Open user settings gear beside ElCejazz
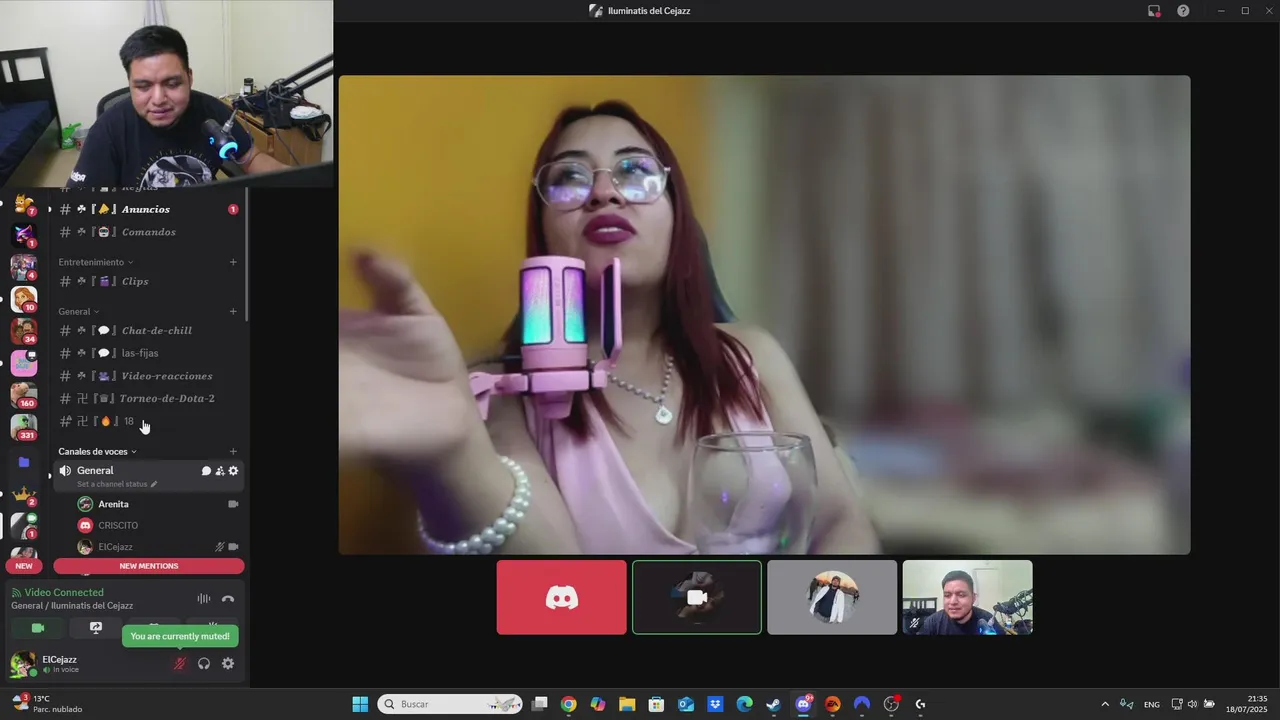Screen dimensions: 1280x720 228,664
